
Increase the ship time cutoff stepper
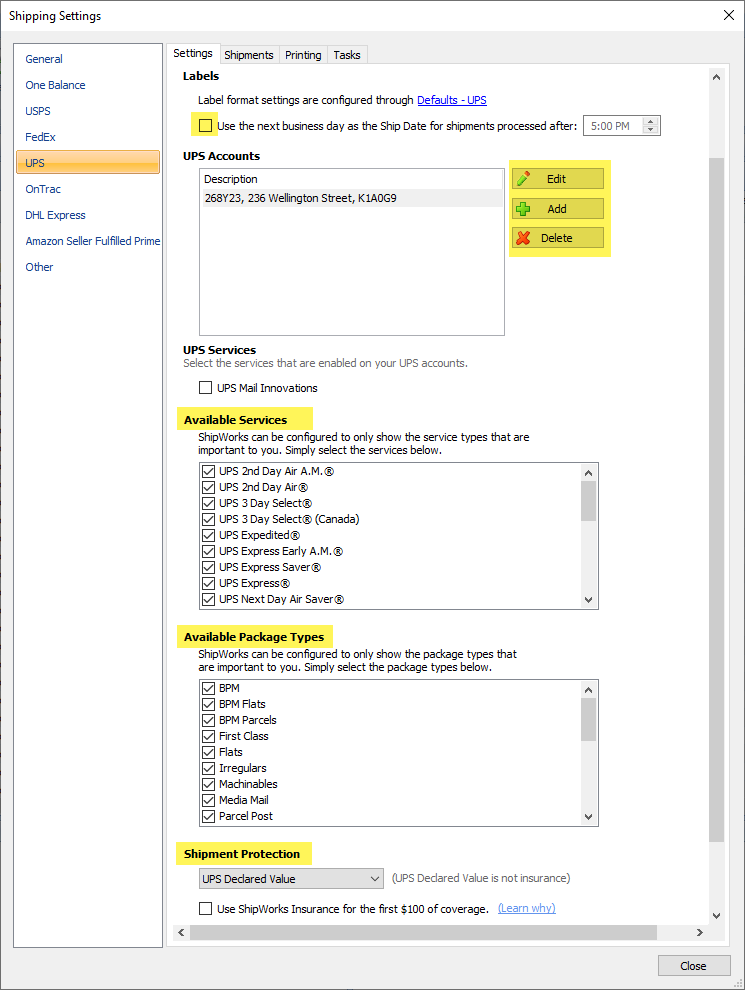tap(651, 121)
